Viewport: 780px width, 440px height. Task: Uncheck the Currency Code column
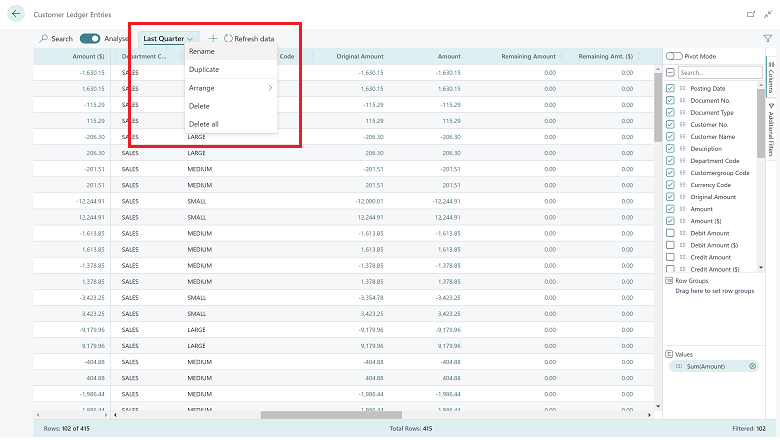tap(670, 184)
